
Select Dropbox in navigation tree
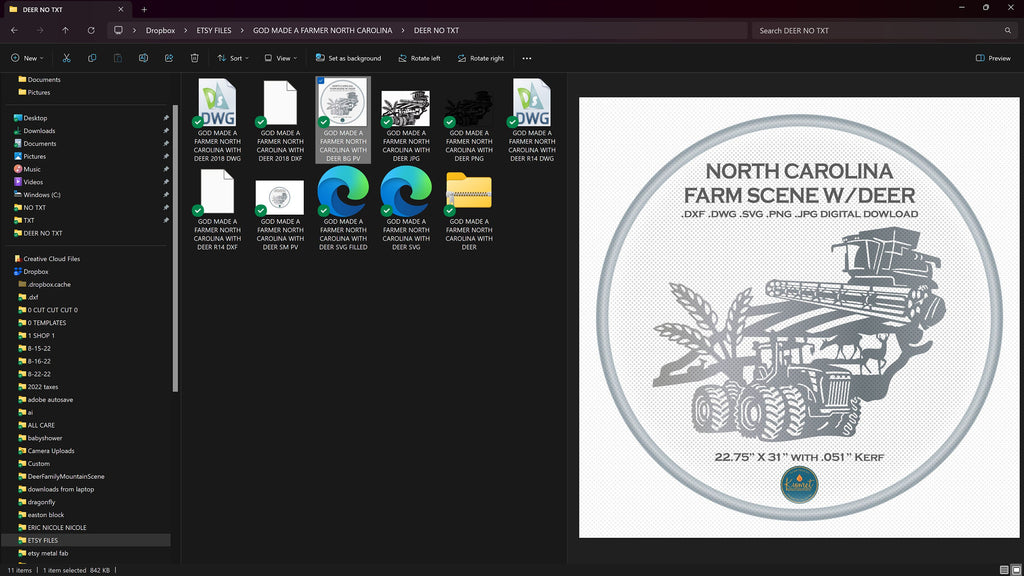pyautogui.click(x=36, y=272)
